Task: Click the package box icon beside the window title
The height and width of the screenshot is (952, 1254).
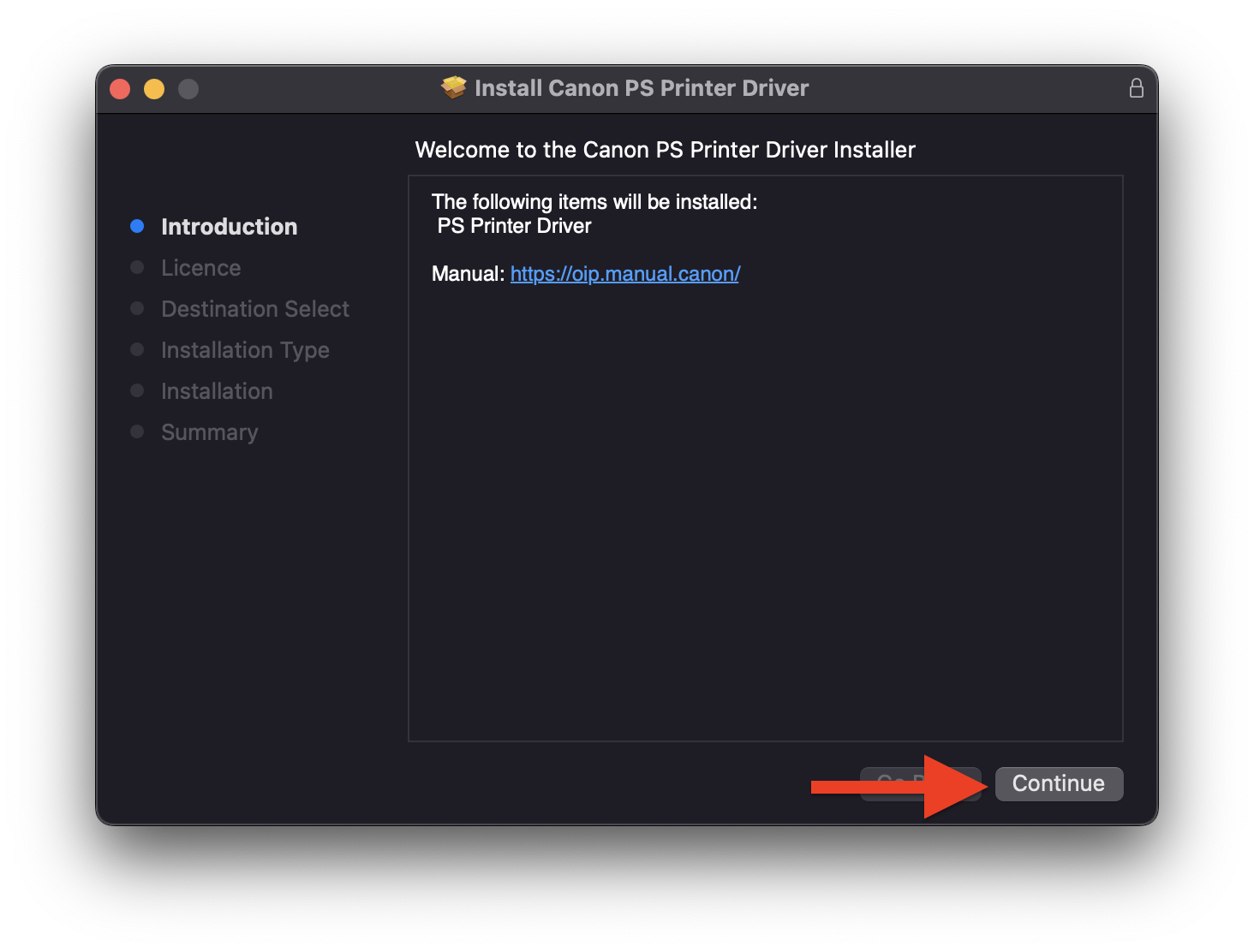Action: [x=453, y=87]
